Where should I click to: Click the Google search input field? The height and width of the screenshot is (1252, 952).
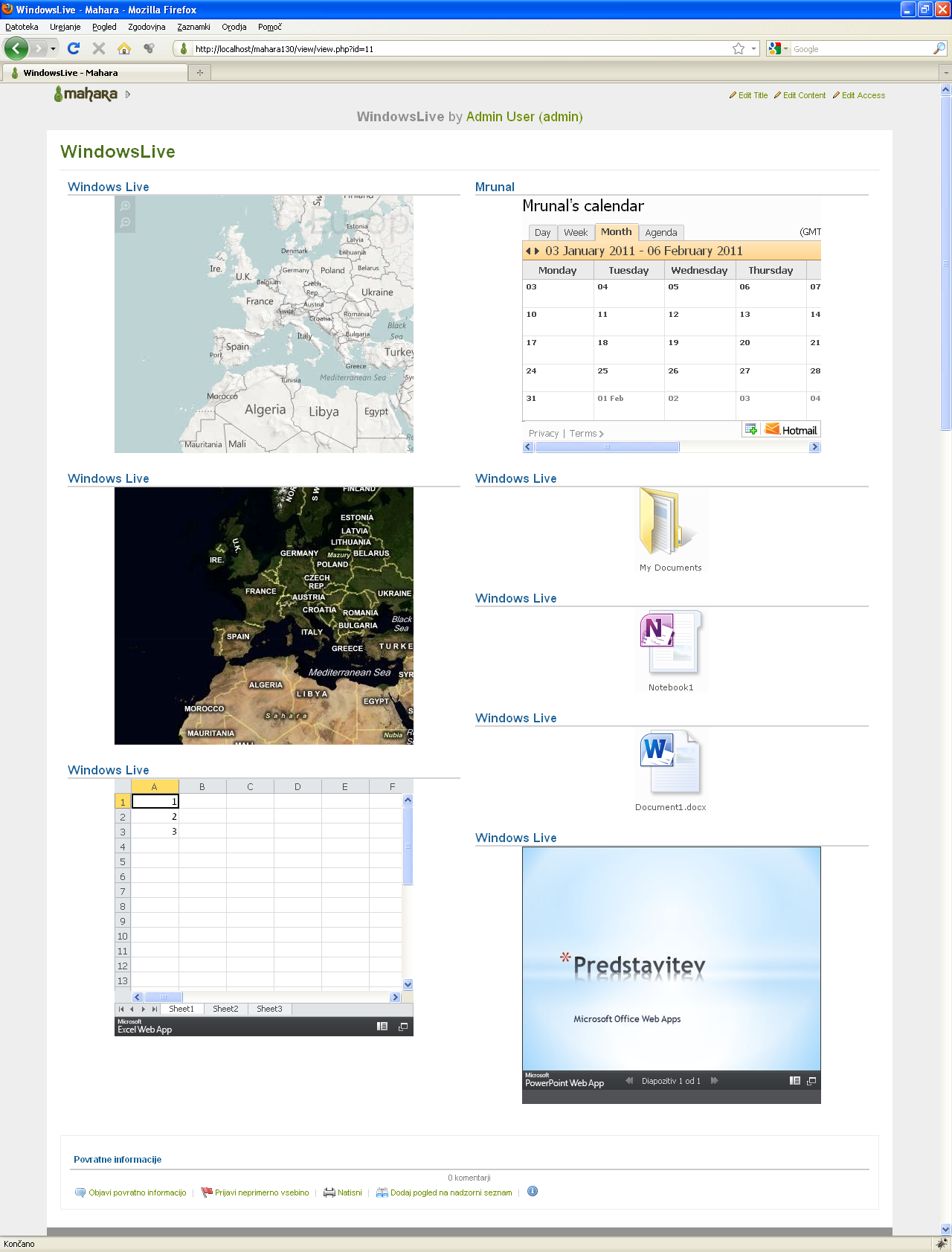coord(861,48)
